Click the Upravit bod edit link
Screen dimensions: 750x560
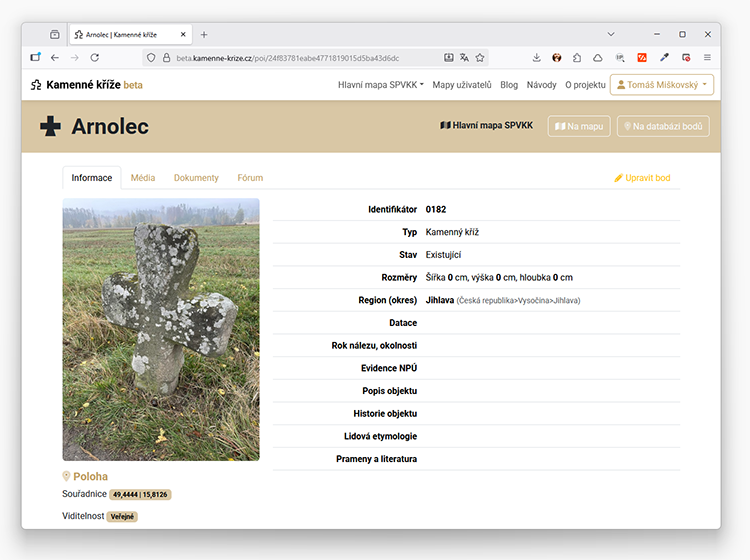642,178
